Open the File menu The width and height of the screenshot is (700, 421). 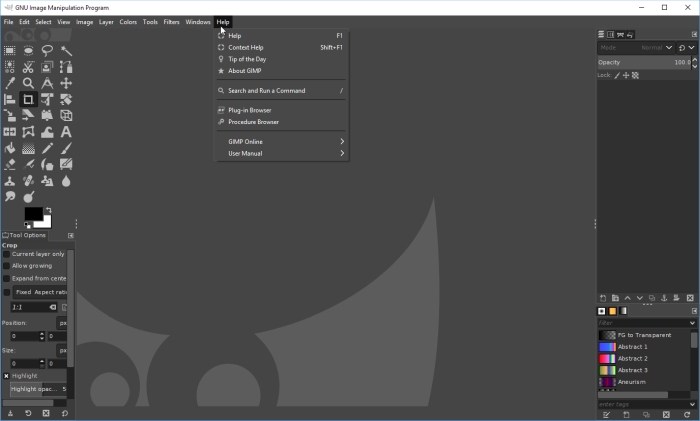pos(8,22)
